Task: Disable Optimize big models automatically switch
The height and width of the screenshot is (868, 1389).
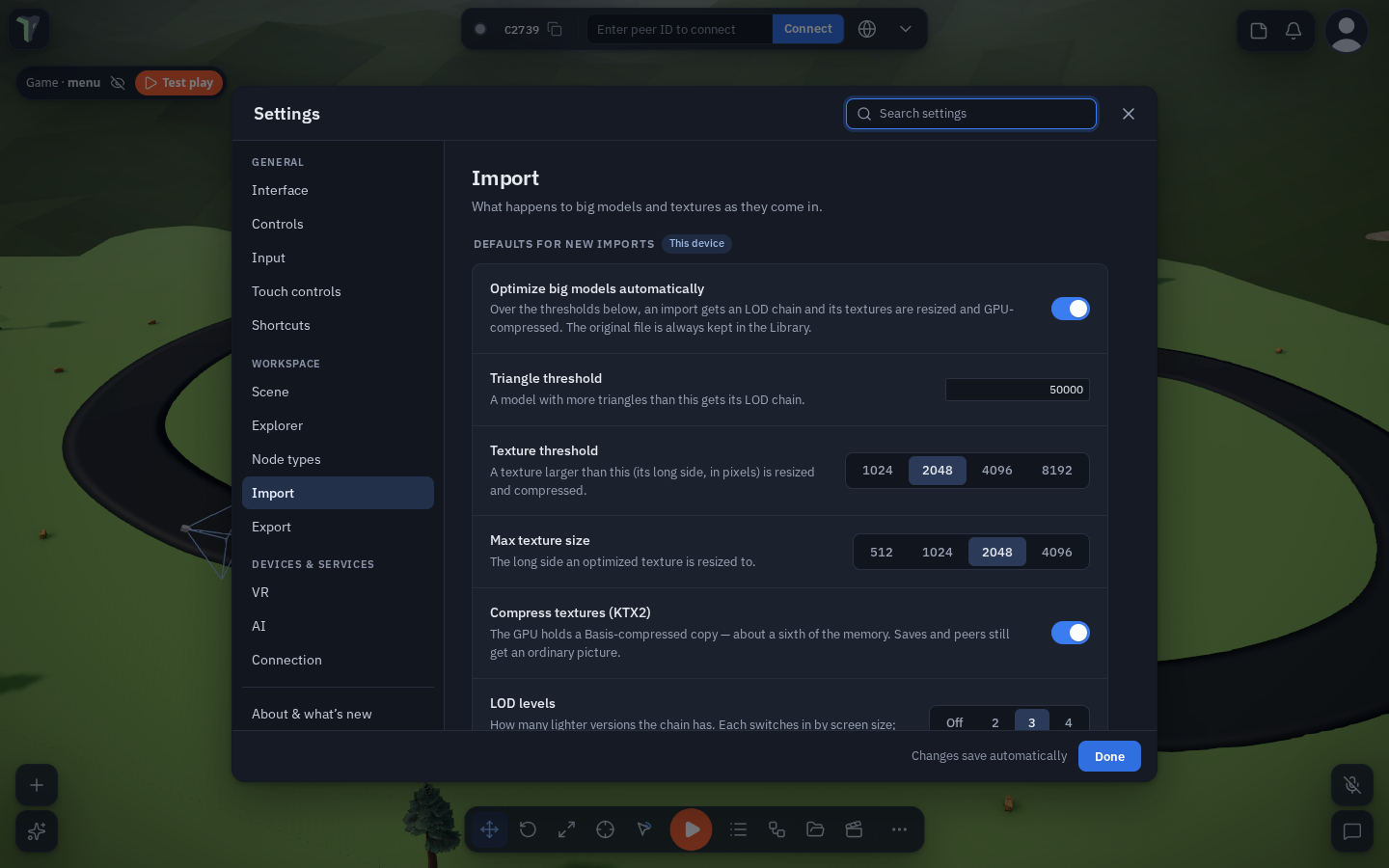Action: point(1071,309)
